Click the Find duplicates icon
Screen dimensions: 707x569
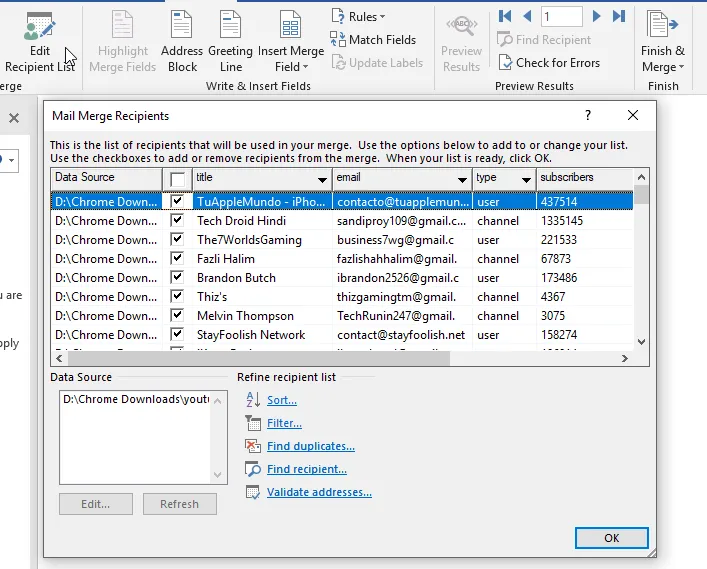[253, 446]
